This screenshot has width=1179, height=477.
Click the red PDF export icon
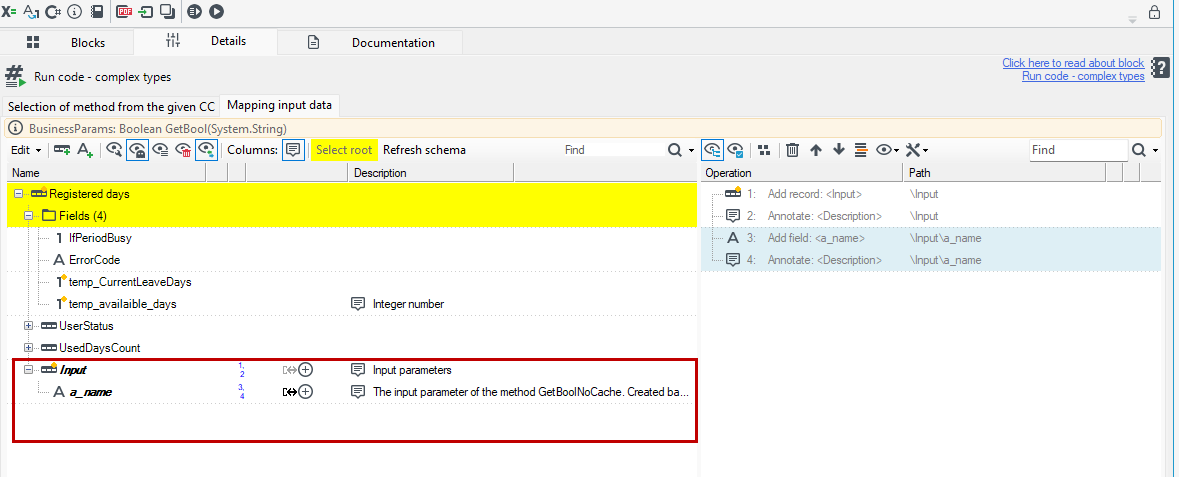(x=125, y=11)
